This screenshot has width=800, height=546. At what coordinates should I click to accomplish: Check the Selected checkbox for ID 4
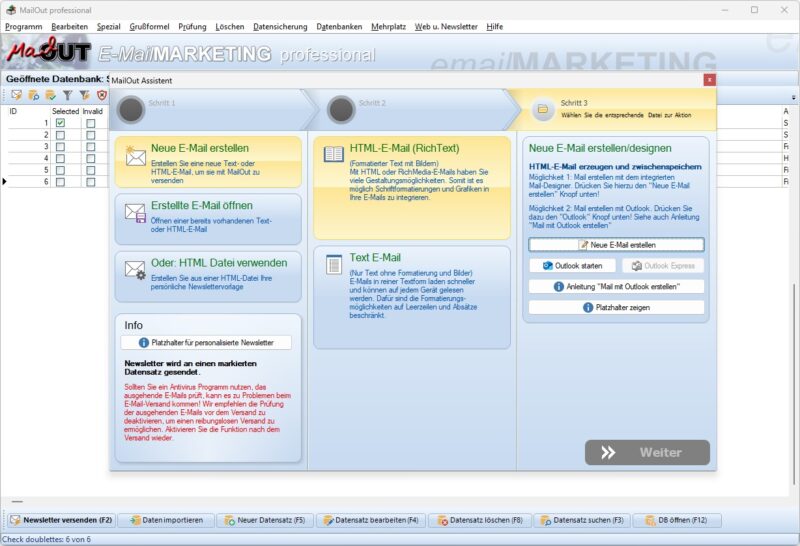60,158
